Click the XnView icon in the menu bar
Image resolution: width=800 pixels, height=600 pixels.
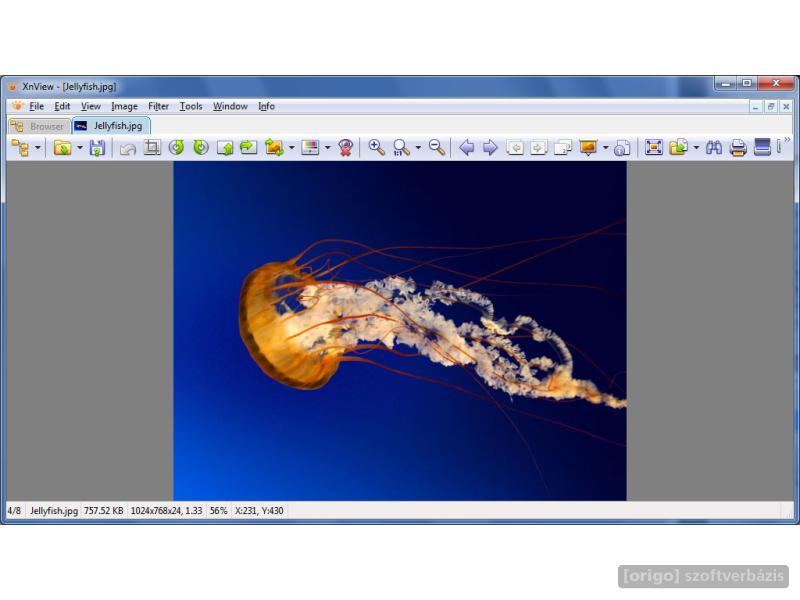[17, 106]
